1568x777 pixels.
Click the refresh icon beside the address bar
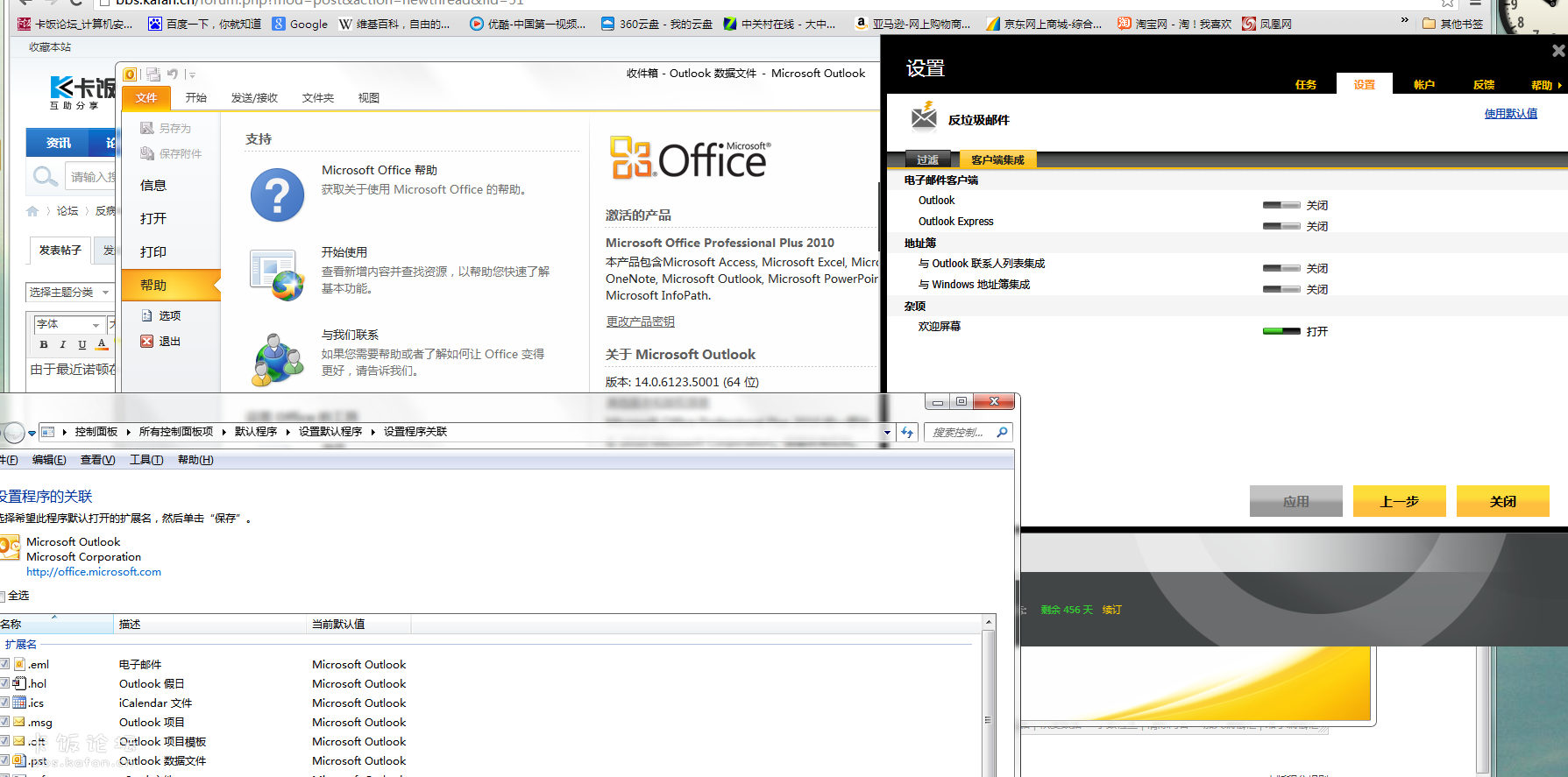pyautogui.click(x=907, y=432)
